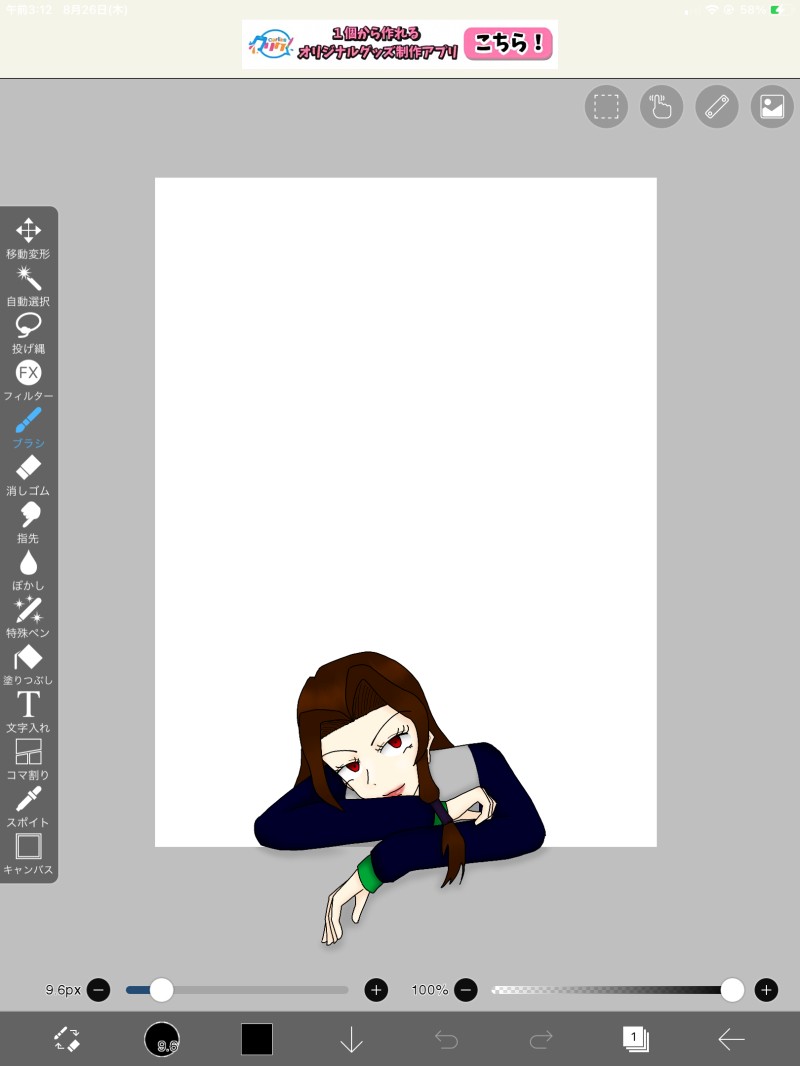800x1066 pixels.
Task: Select the Blur (ぼかし) tool
Action: coord(28,570)
